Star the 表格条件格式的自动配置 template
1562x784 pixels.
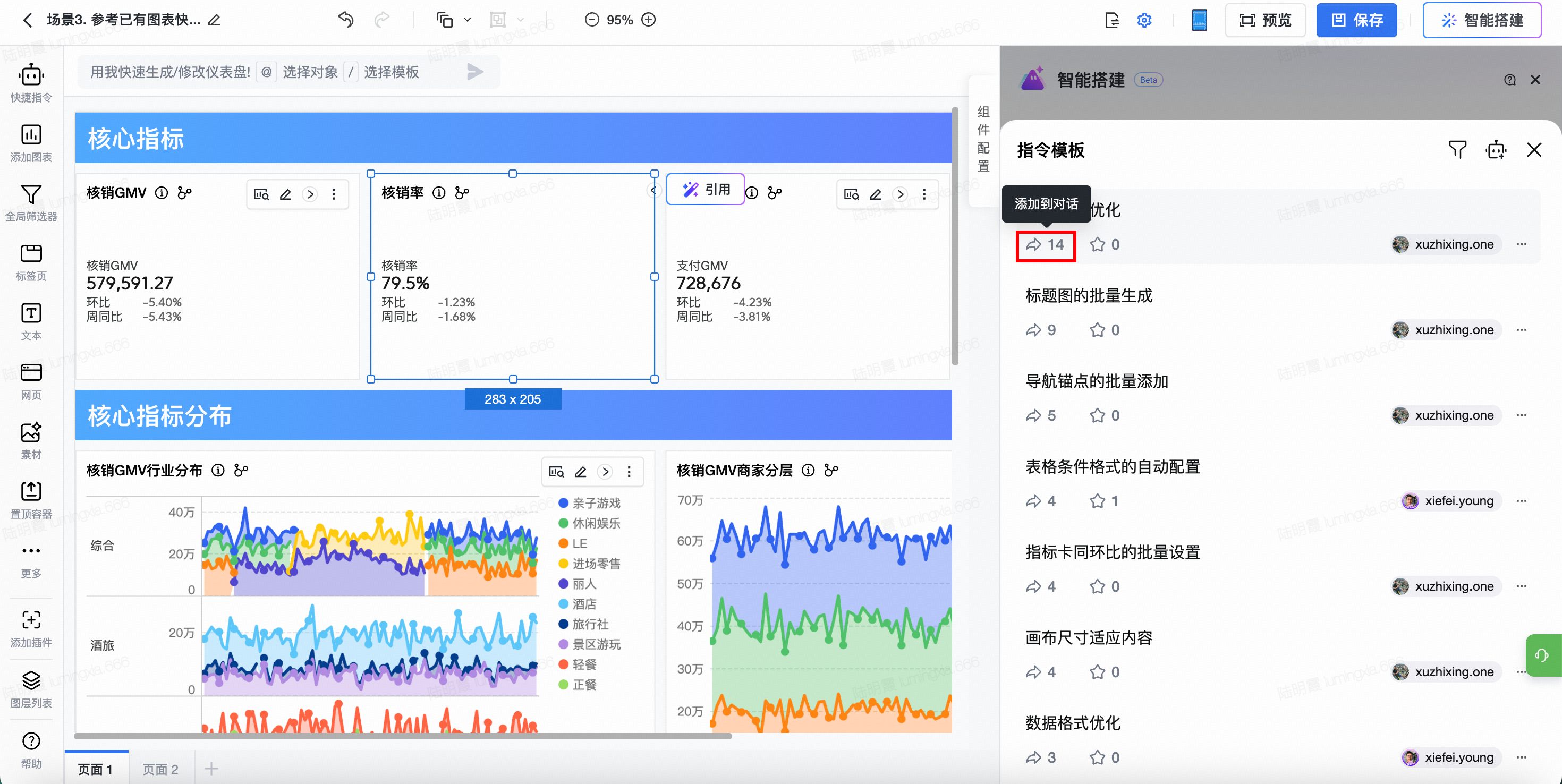tap(1097, 501)
